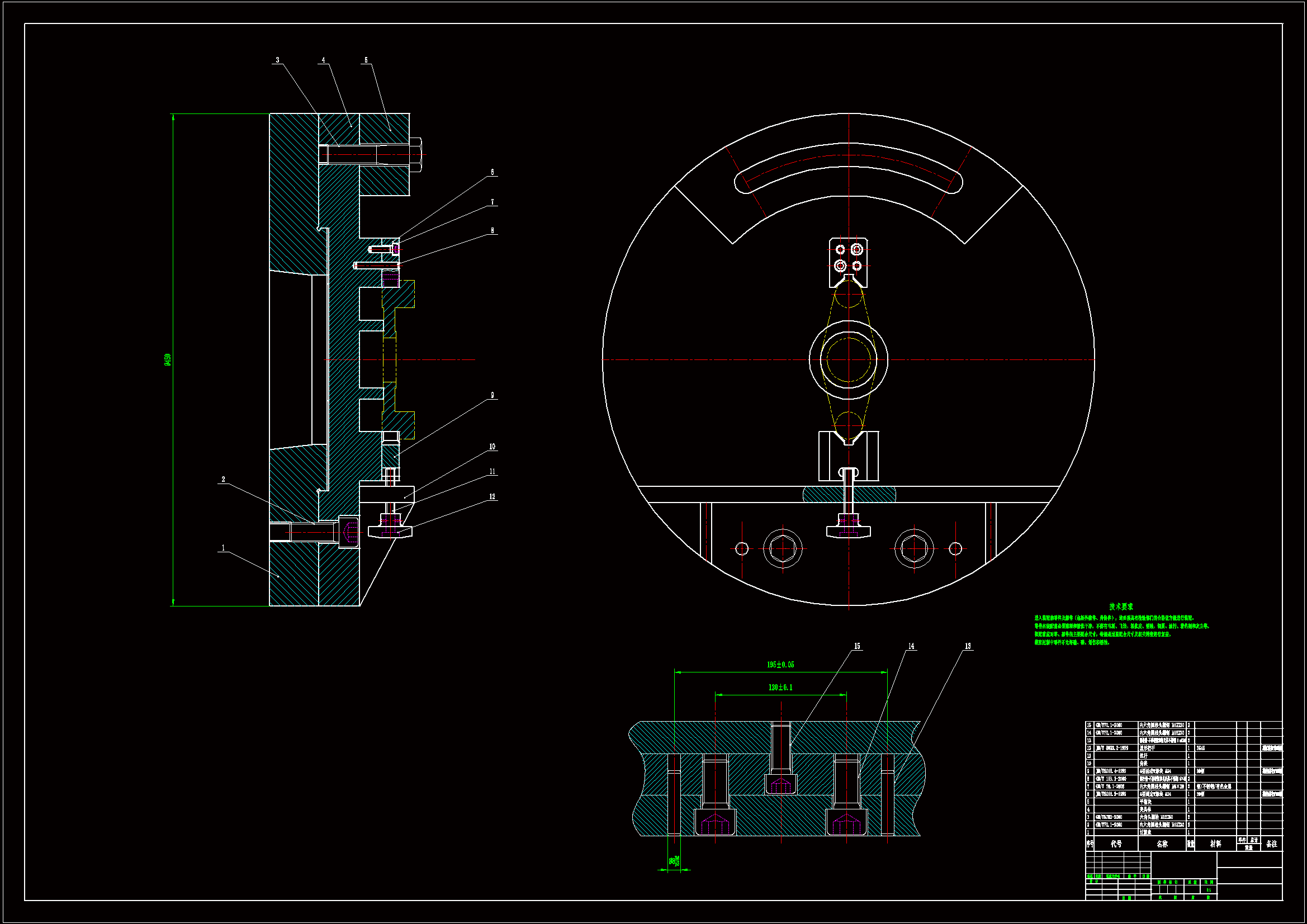Screen dimensions: 1307x924
Task: Click part callout number 12
Action: [492, 496]
